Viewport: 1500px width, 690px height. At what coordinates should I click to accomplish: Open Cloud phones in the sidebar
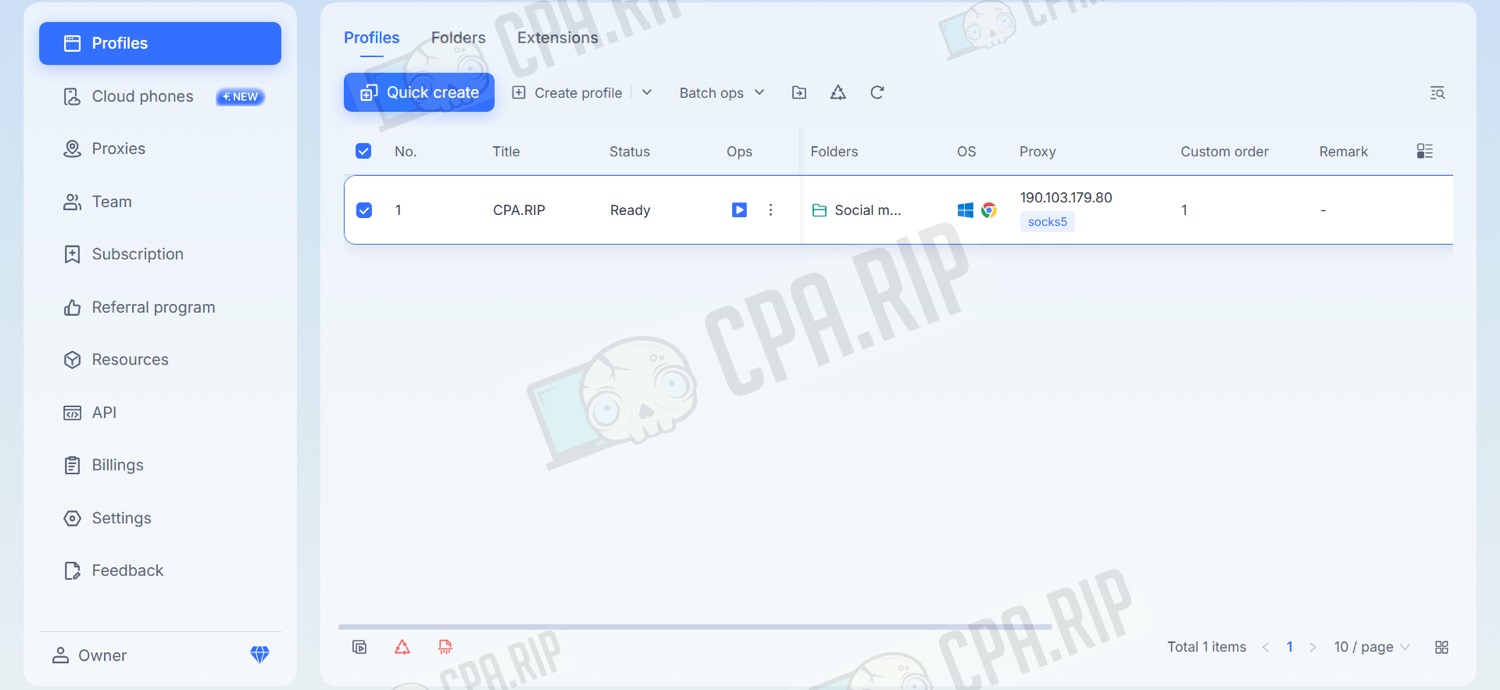pyautogui.click(x=142, y=96)
